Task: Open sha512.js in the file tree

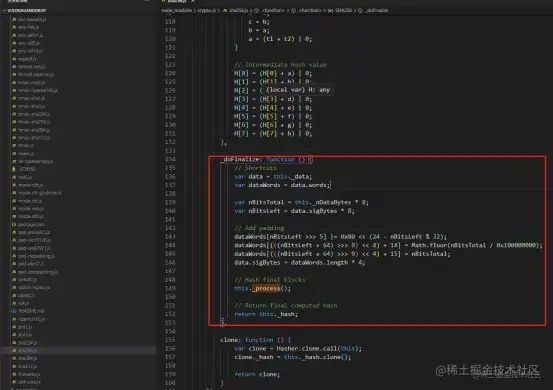Action: click(27, 366)
